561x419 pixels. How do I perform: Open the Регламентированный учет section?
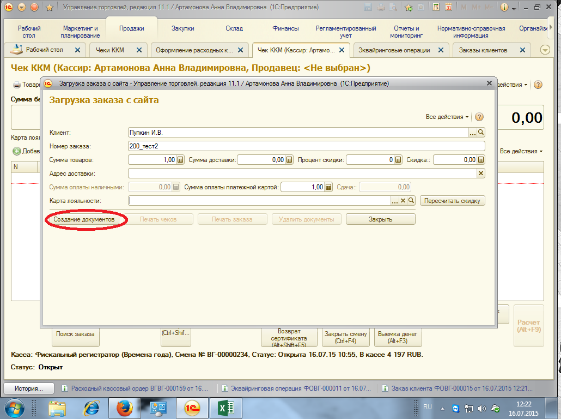click(346, 31)
